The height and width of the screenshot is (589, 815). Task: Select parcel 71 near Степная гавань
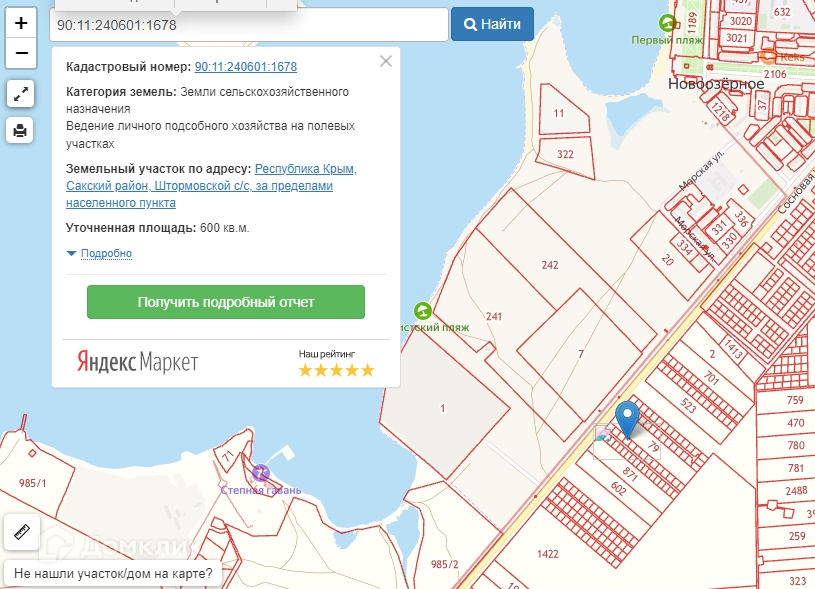coord(228,457)
